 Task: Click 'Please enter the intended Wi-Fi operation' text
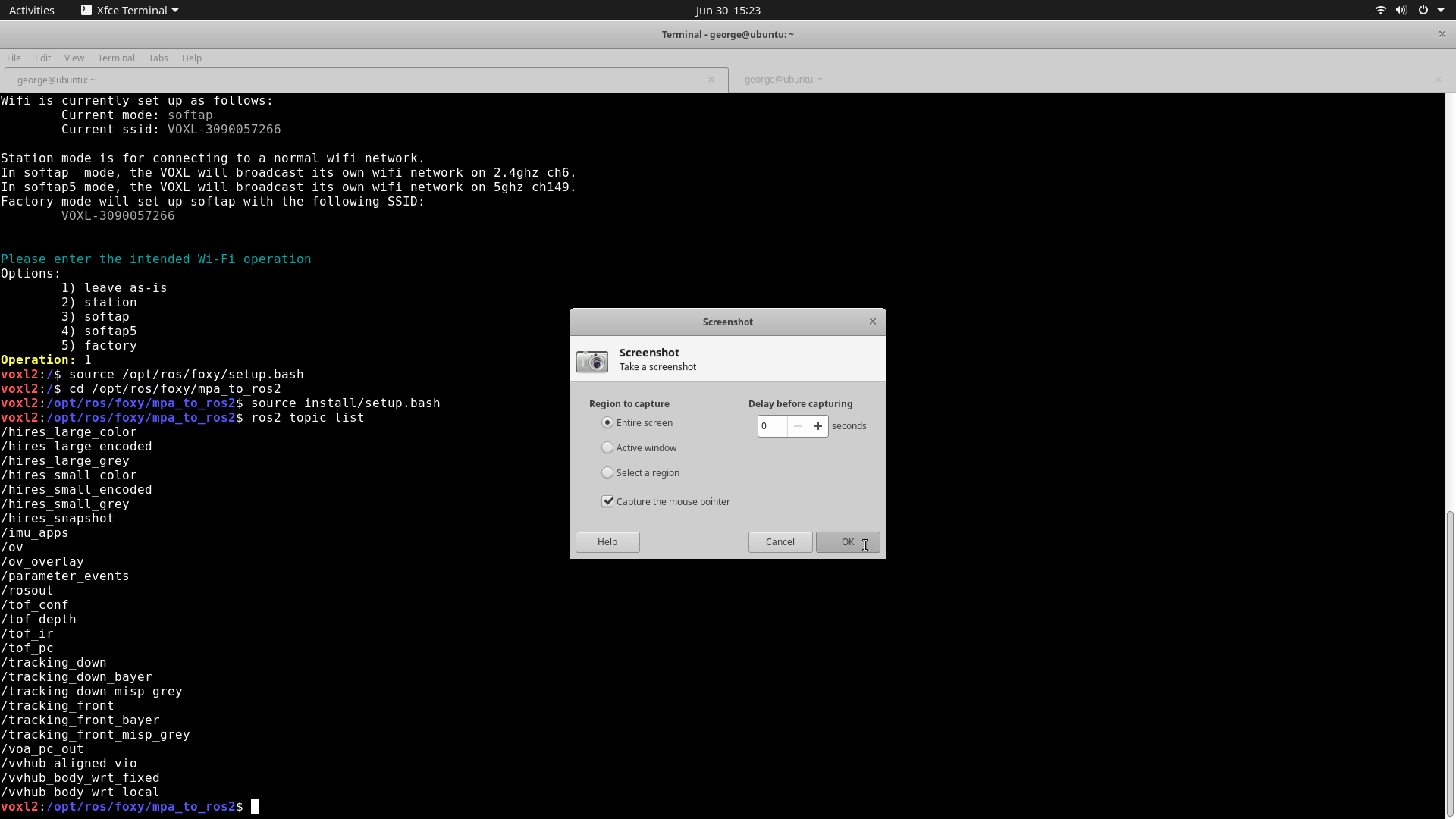[x=156, y=259]
